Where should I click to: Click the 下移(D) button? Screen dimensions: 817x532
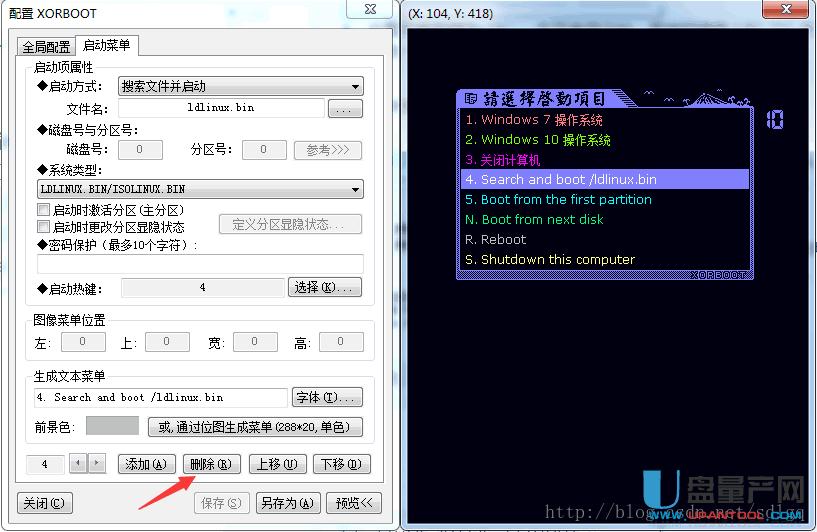tap(342, 464)
